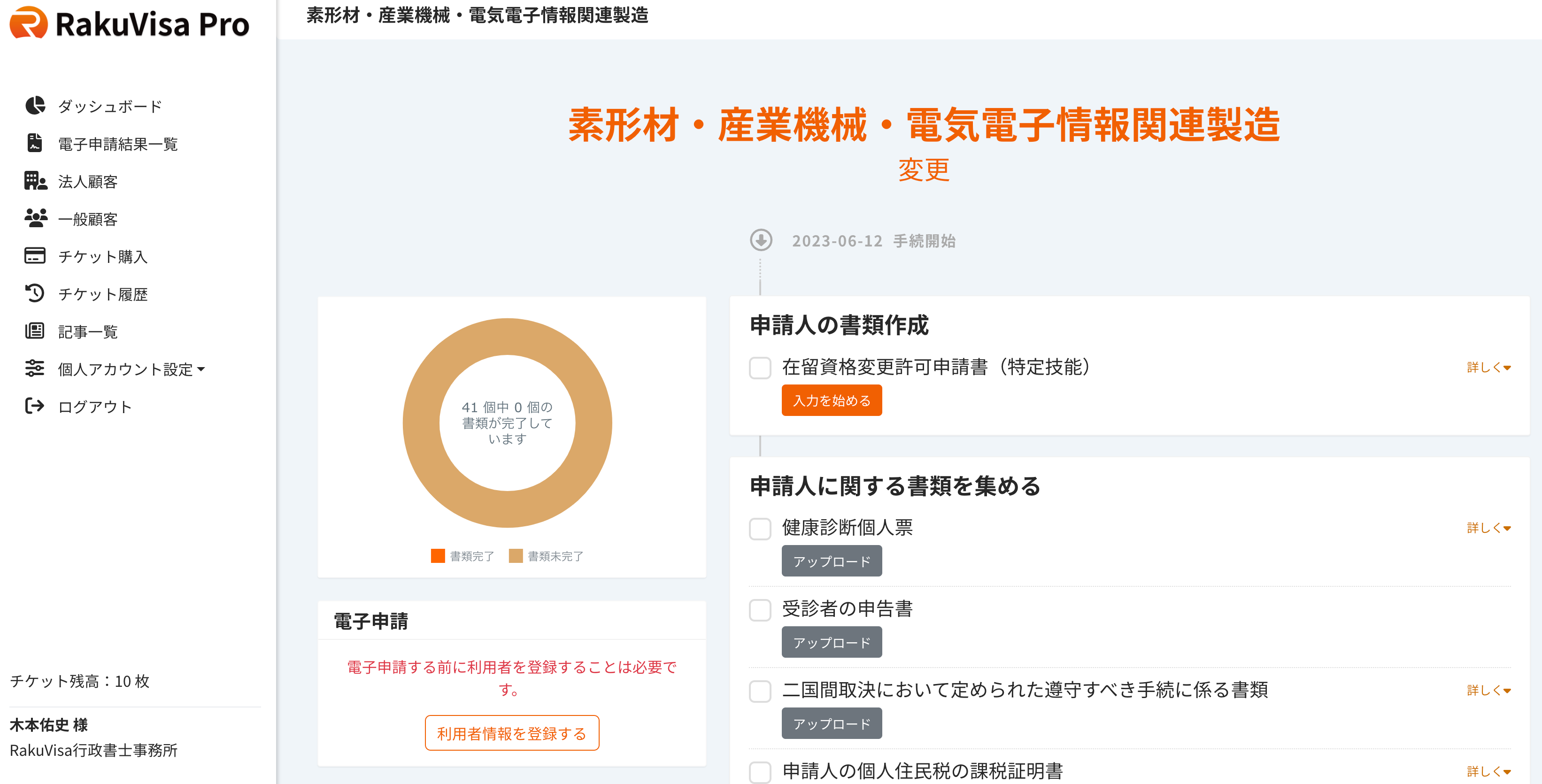The height and width of the screenshot is (784, 1542).
Task: Tick the 健康診断個人票 checkbox
Action: 760,529
